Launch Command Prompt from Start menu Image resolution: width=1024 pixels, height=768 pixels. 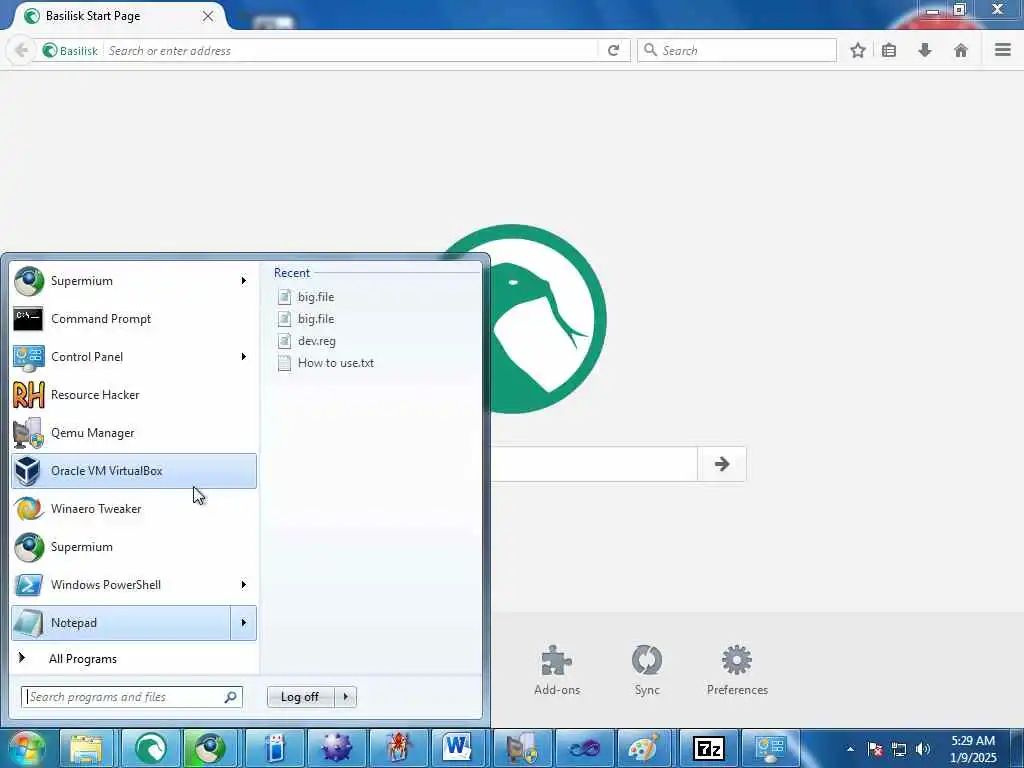click(x=134, y=319)
